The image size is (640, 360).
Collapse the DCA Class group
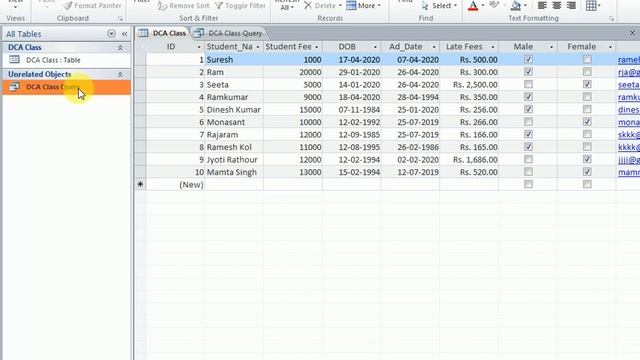coord(120,48)
